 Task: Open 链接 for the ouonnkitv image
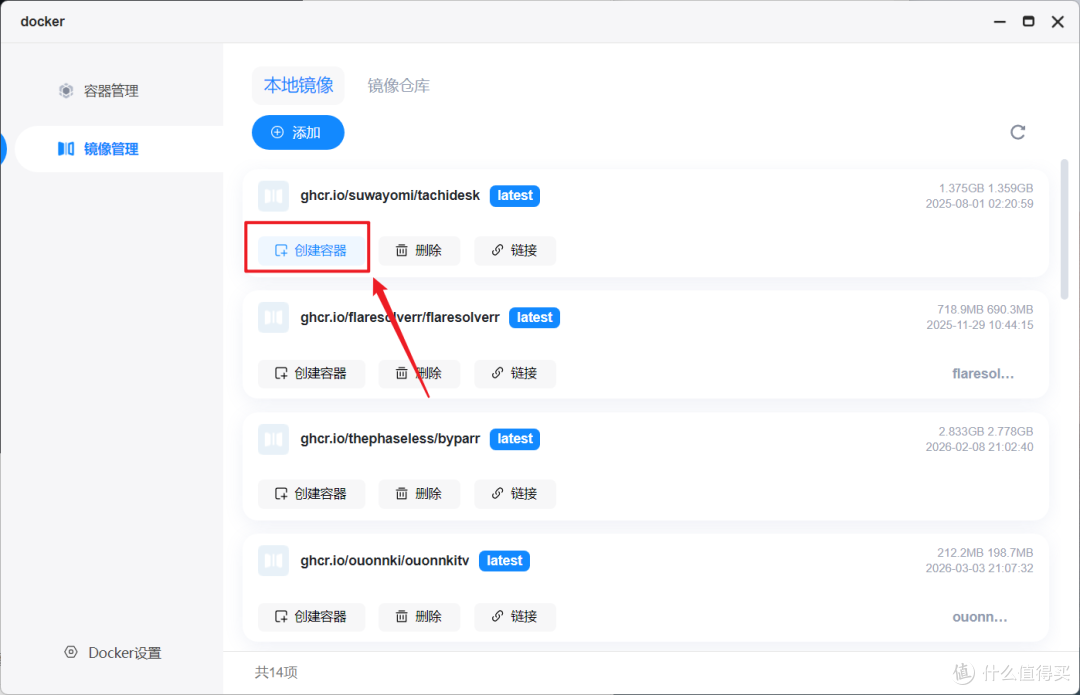[515, 616]
